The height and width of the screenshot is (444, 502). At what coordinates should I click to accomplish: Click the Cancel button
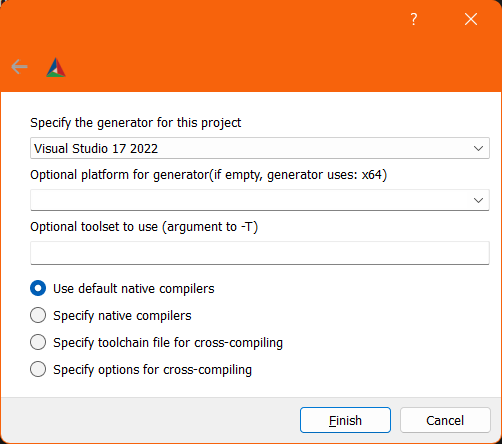(x=445, y=420)
